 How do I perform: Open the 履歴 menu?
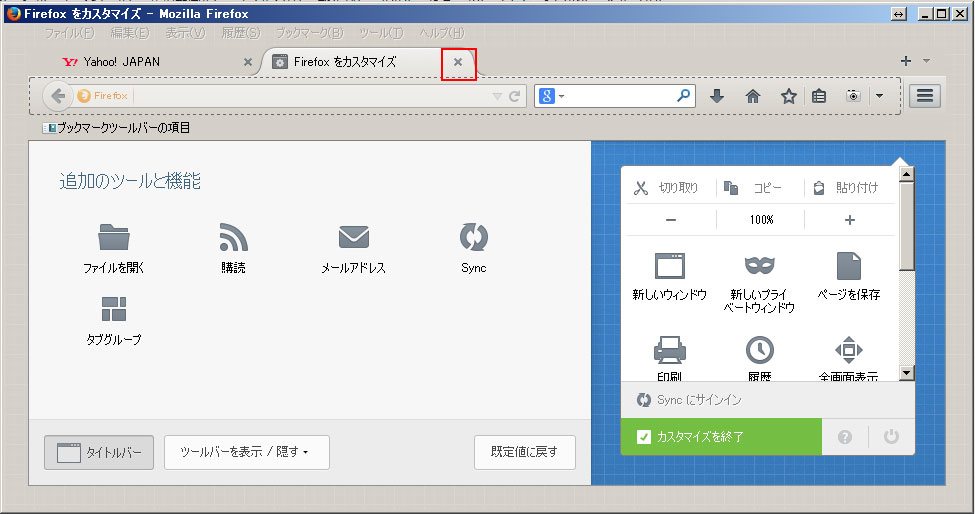point(241,33)
